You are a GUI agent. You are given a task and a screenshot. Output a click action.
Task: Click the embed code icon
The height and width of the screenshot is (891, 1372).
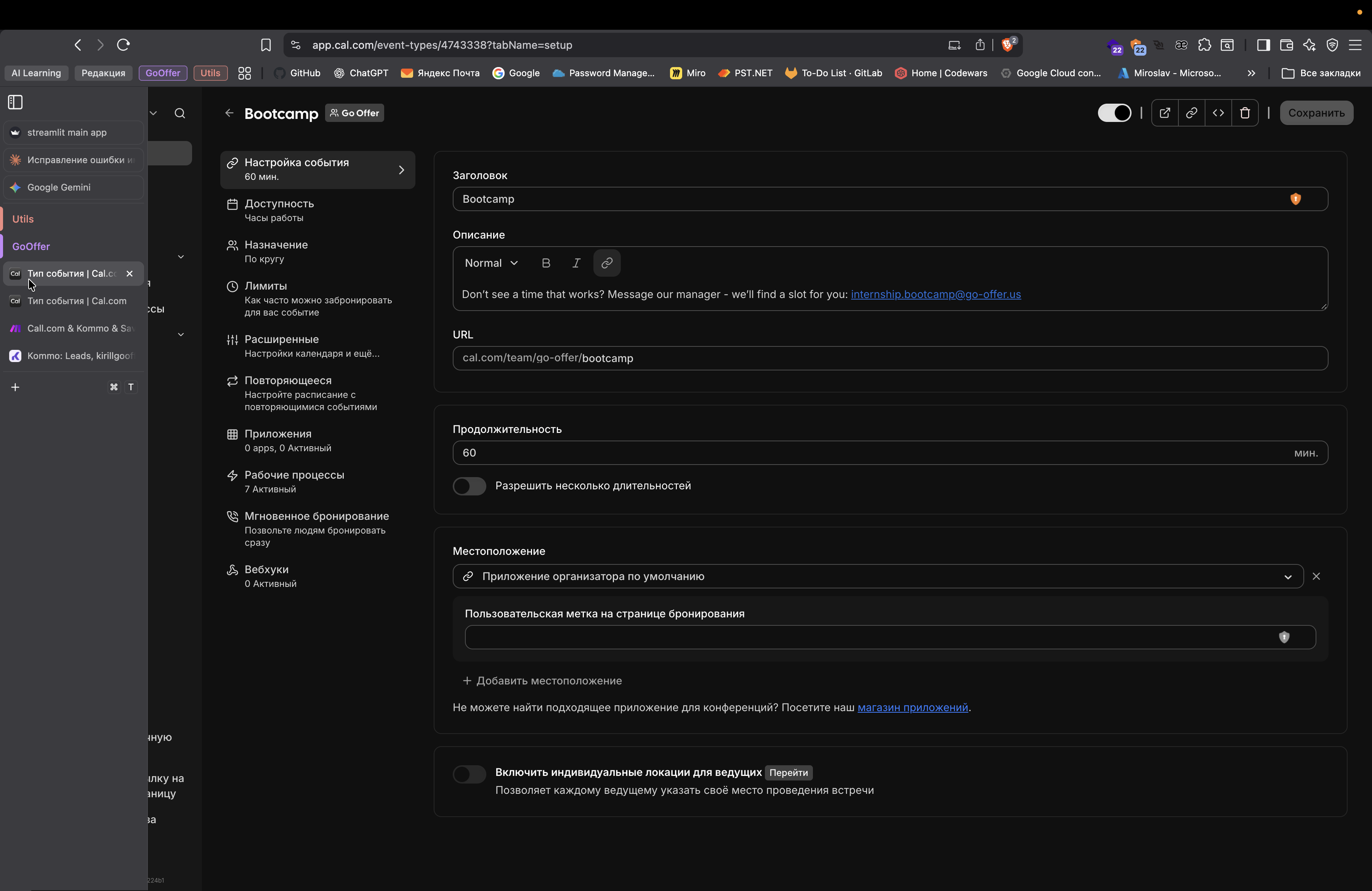[1218, 113]
